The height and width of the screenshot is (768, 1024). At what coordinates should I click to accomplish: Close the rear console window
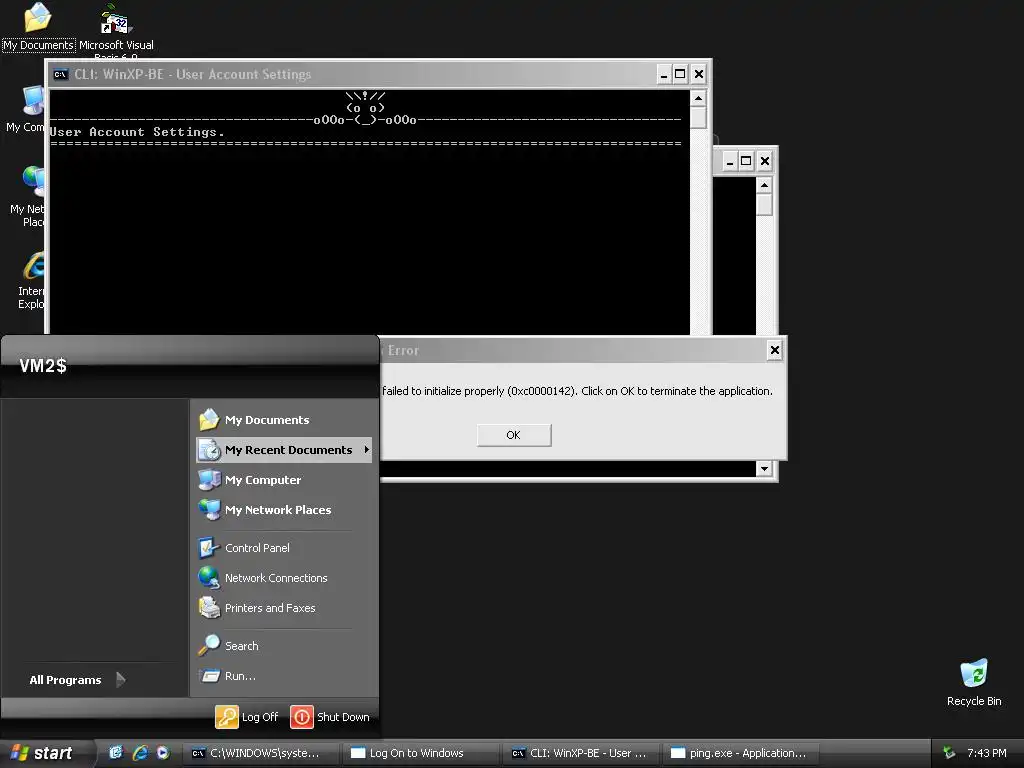765,161
